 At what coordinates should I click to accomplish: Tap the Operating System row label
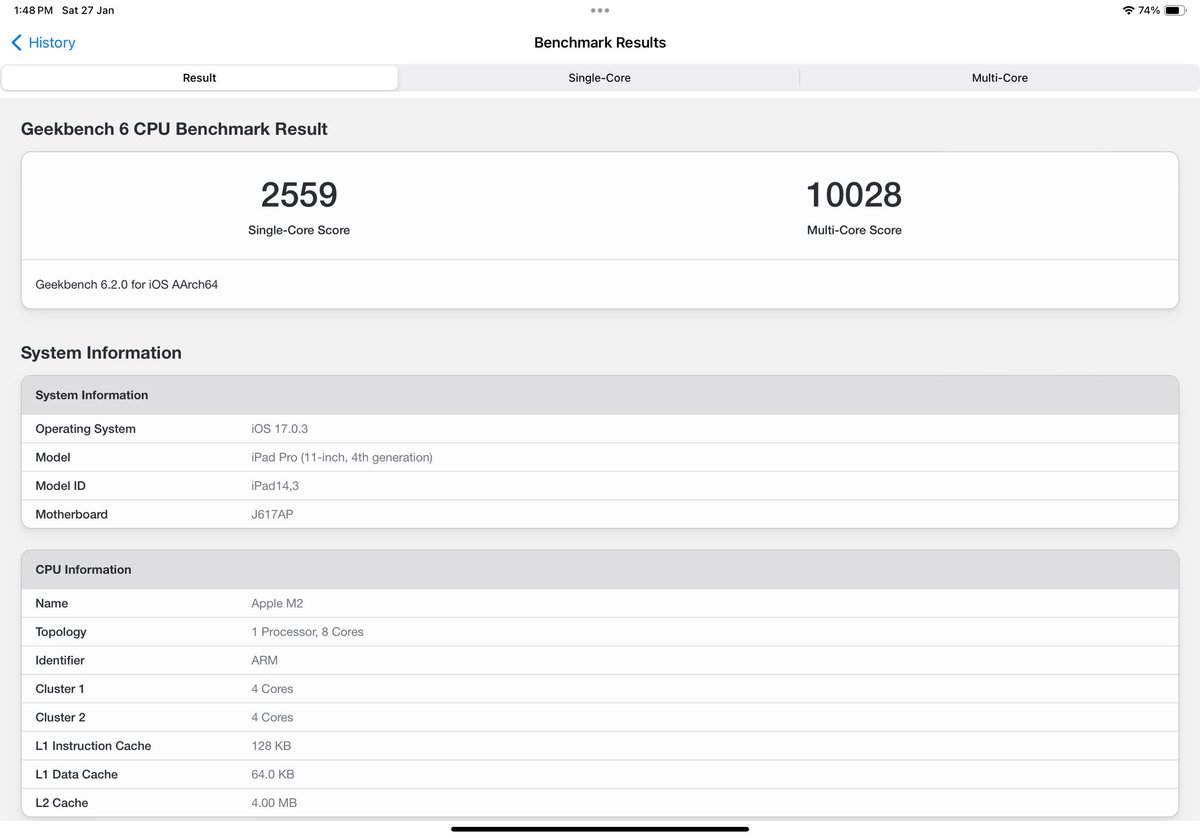85,429
